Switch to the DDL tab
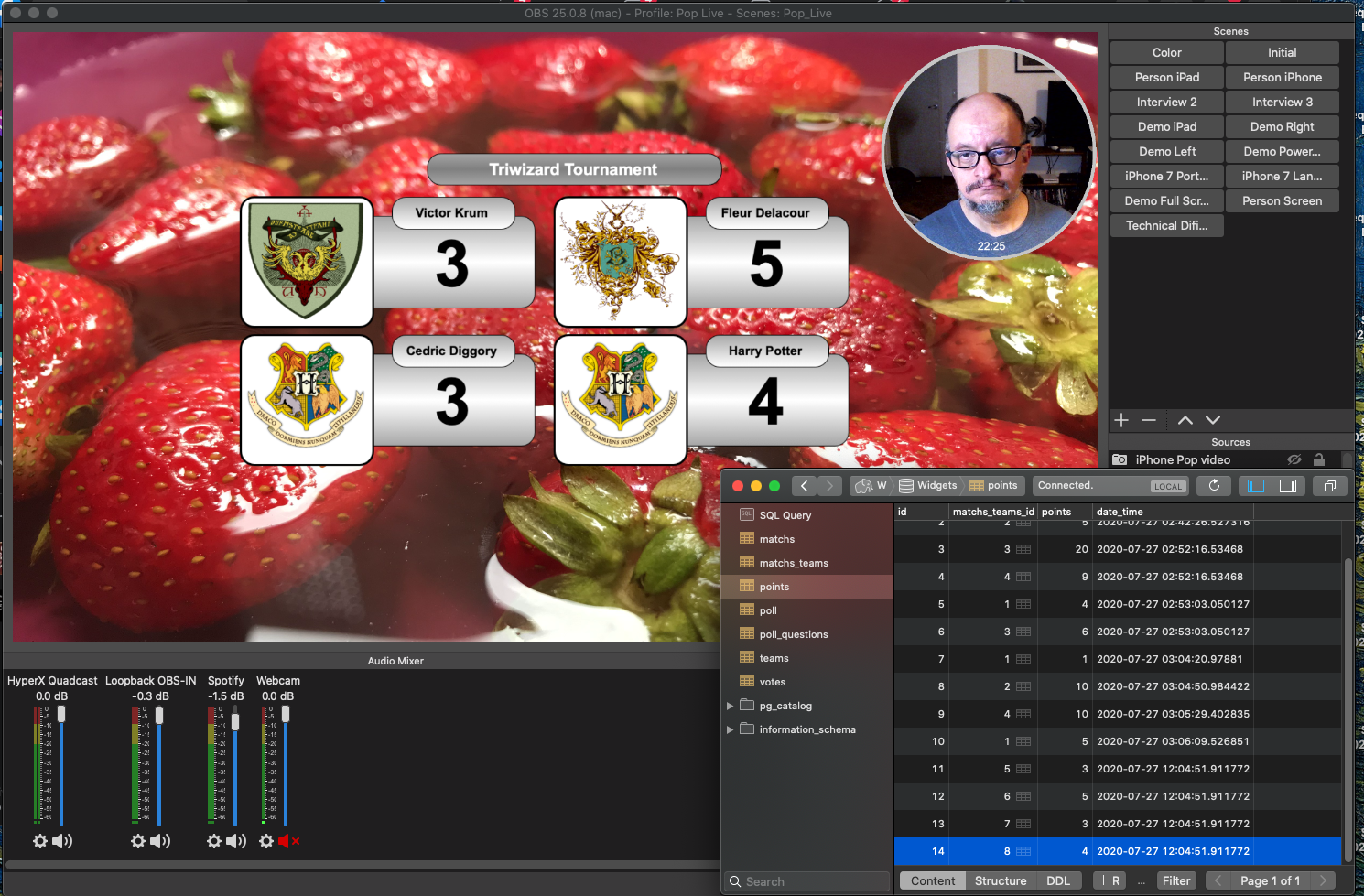This screenshot has height=896, width=1364. [1058, 881]
